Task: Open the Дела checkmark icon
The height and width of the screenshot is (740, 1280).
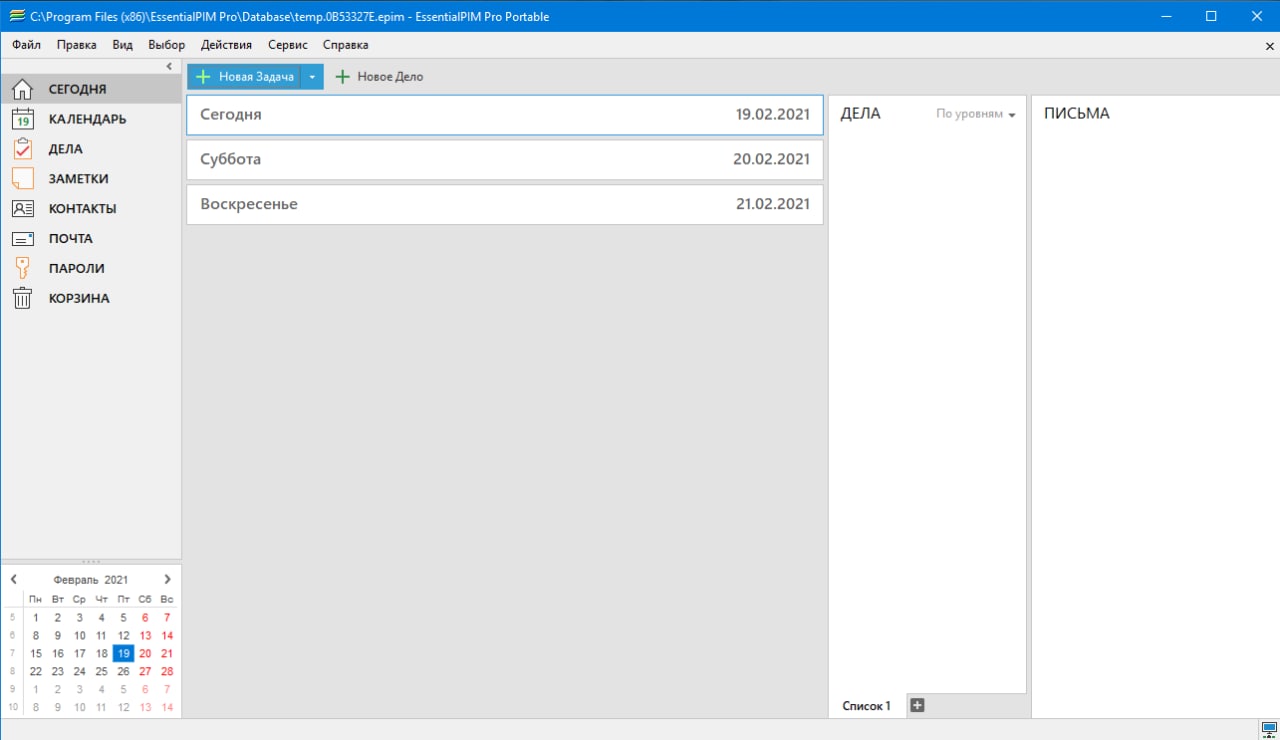Action: tap(22, 149)
